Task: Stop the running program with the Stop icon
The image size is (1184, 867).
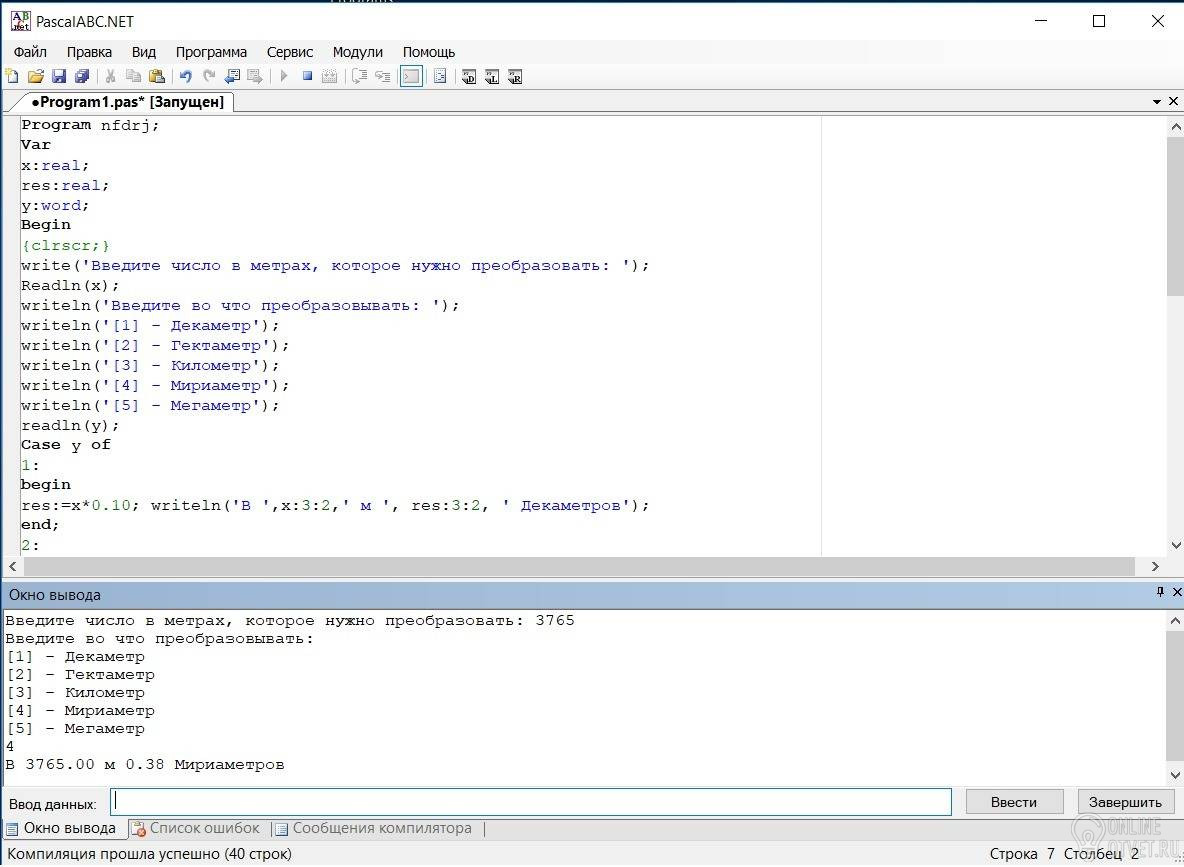Action: pos(308,77)
